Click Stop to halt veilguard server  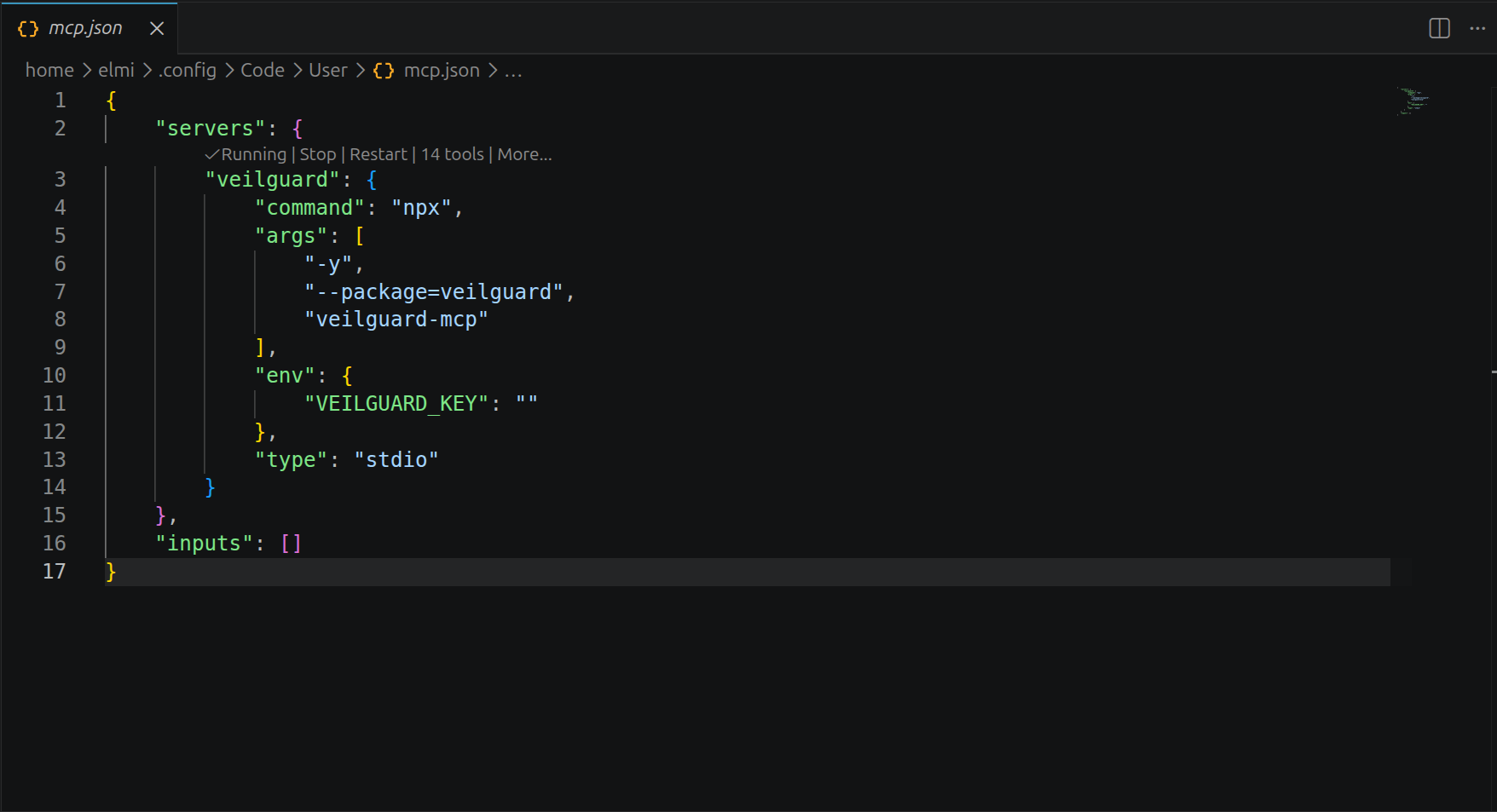click(318, 154)
